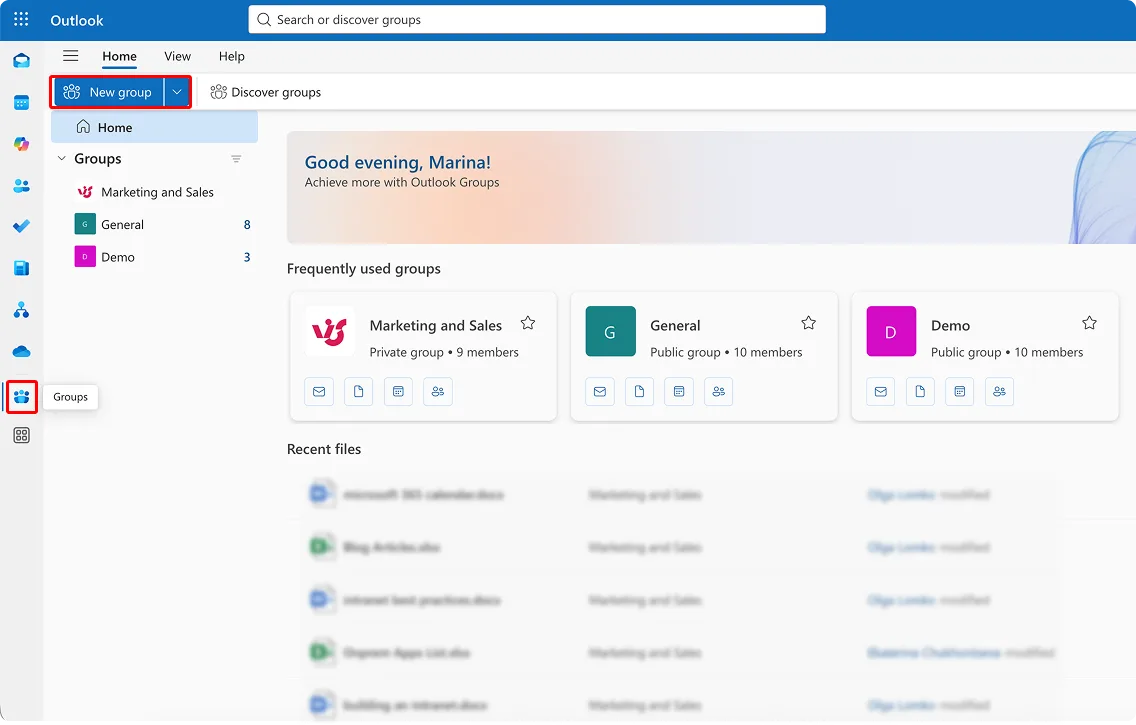This screenshot has height=725, width=1136.
Task: Open the Calendar app in the sidebar
Action: [x=21, y=101]
